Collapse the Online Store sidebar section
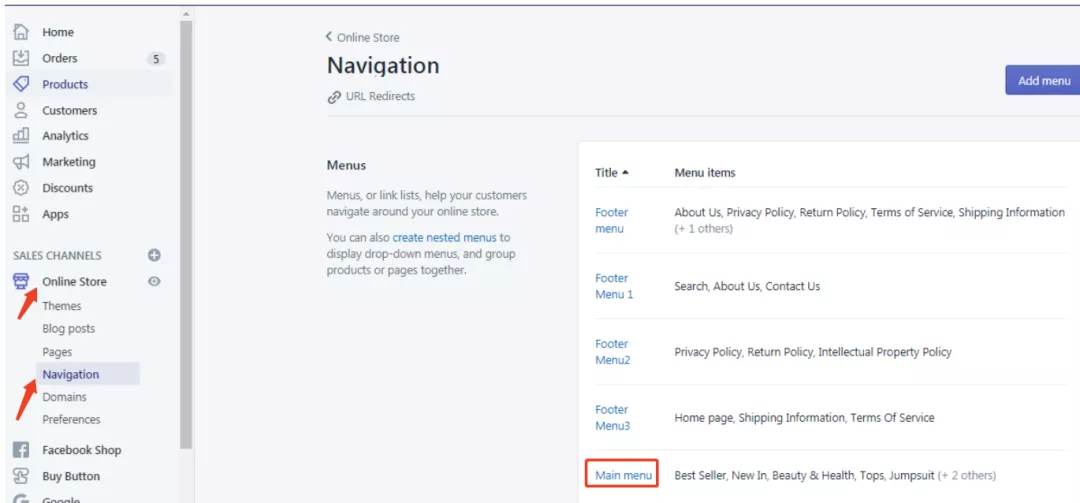The width and height of the screenshot is (1080, 503). click(x=74, y=281)
